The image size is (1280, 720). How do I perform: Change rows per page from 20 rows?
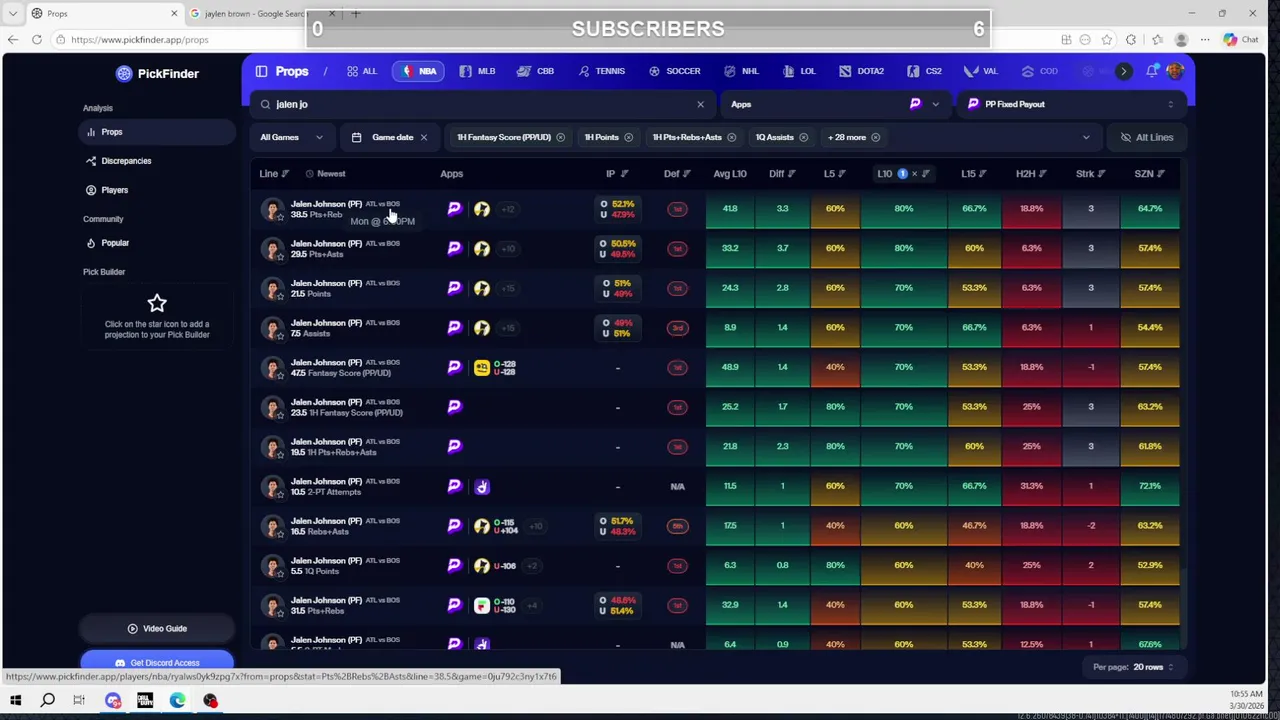(x=1153, y=667)
